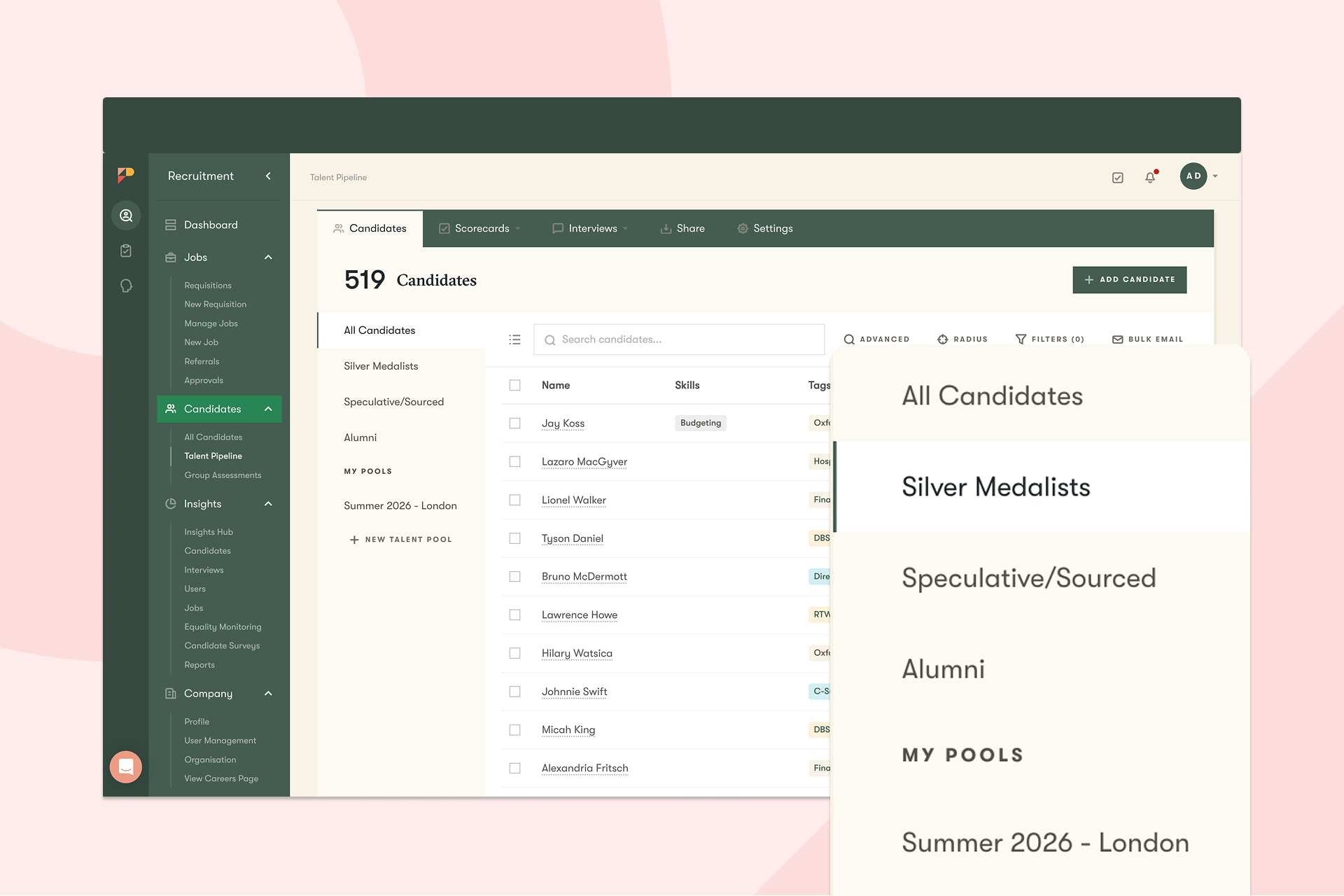Check the box for Tyson Daniel
The height and width of the screenshot is (896, 1344).
coord(514,538)
